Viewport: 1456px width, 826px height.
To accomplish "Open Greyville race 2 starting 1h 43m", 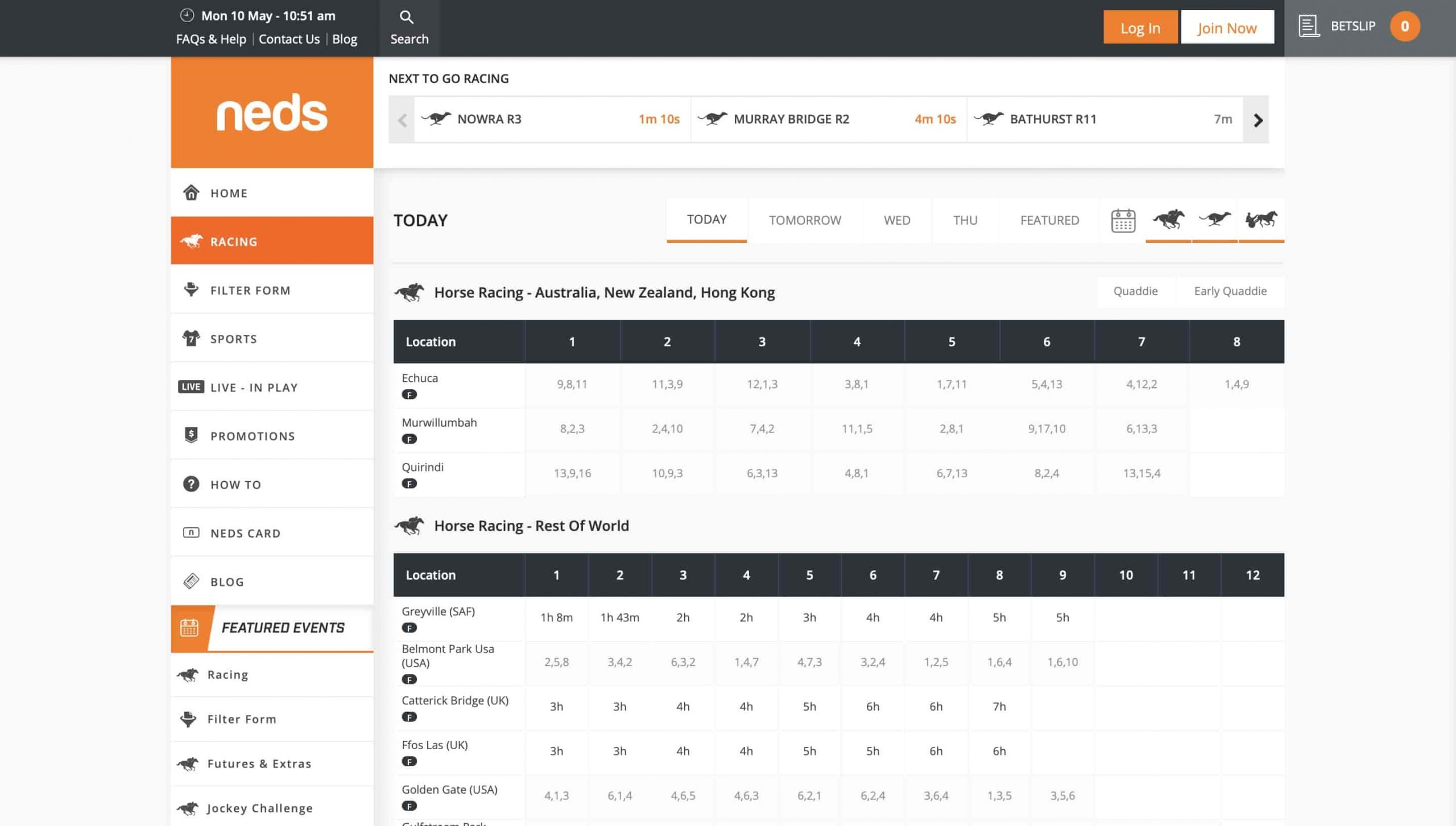I will (619, 617).
